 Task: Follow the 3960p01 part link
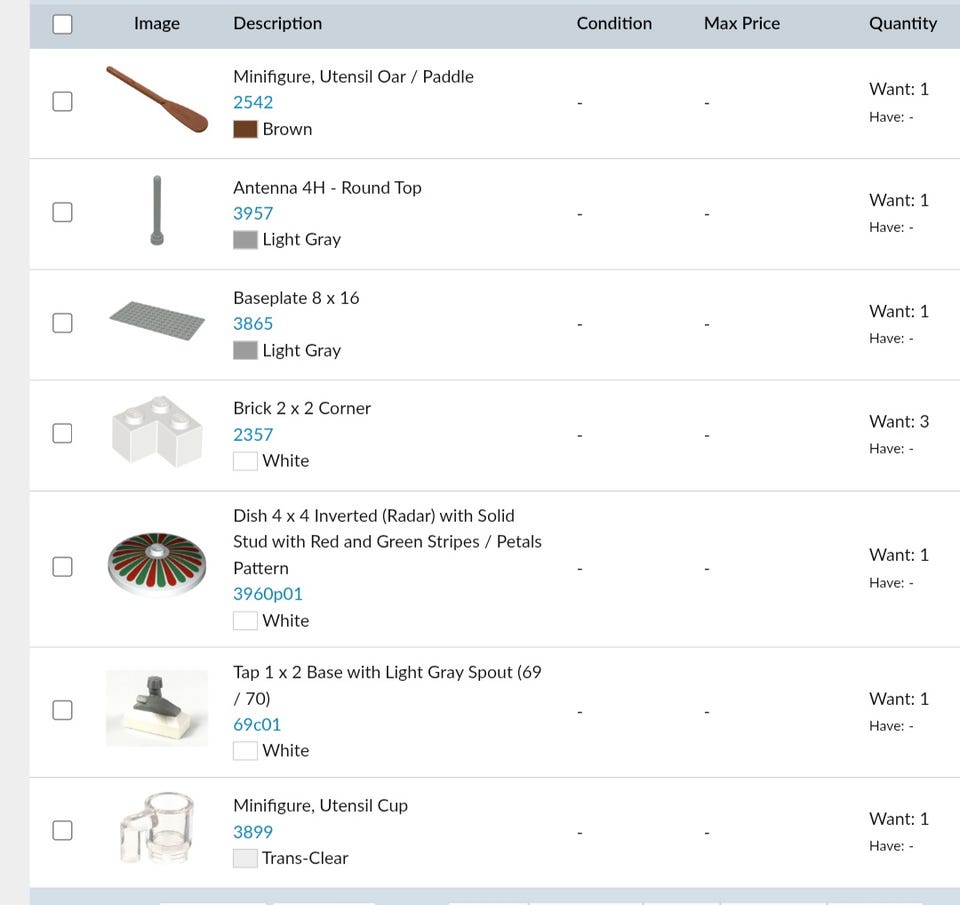(268, 594)
